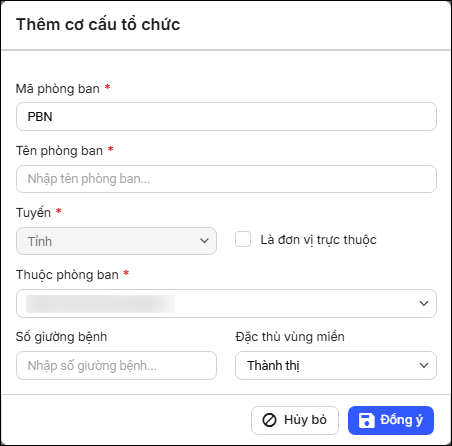Viewport: 452px width, 446px height.
Task: Open Đặc thù vùng miền dropdown
Action: [336, 365]
